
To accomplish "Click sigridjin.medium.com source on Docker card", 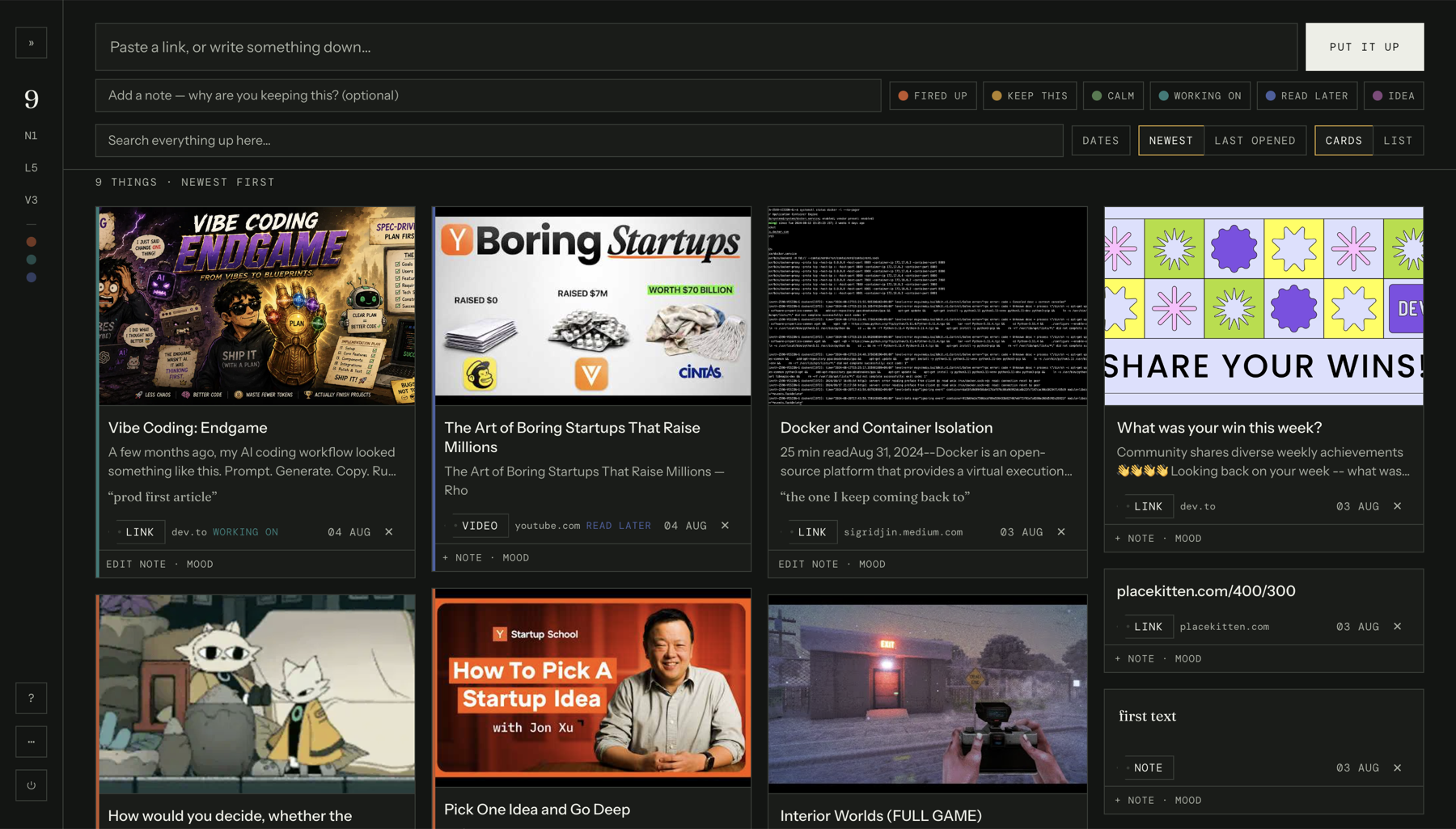I will [x=903, y=532].
